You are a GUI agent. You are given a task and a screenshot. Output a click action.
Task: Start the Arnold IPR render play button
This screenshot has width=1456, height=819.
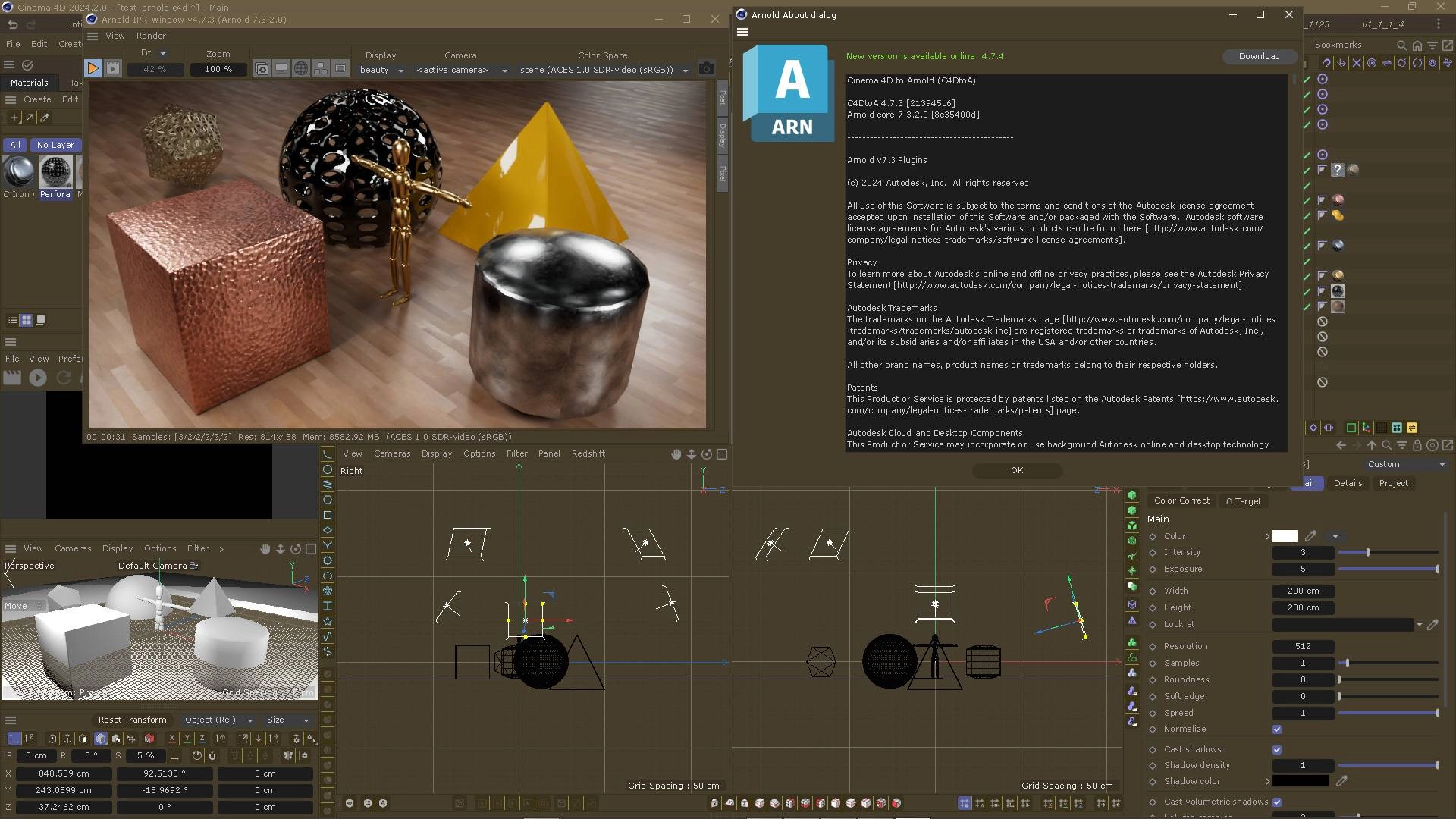pos(93,69)
